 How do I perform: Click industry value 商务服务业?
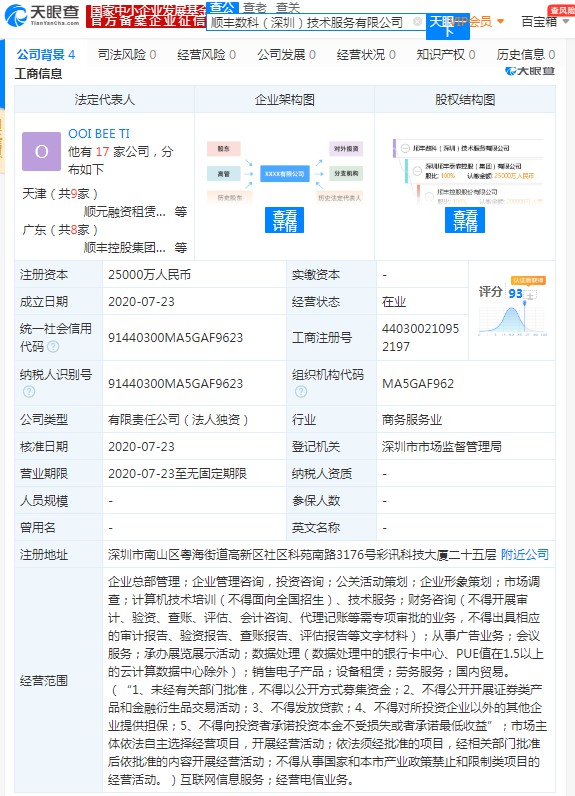click(412, 419)
